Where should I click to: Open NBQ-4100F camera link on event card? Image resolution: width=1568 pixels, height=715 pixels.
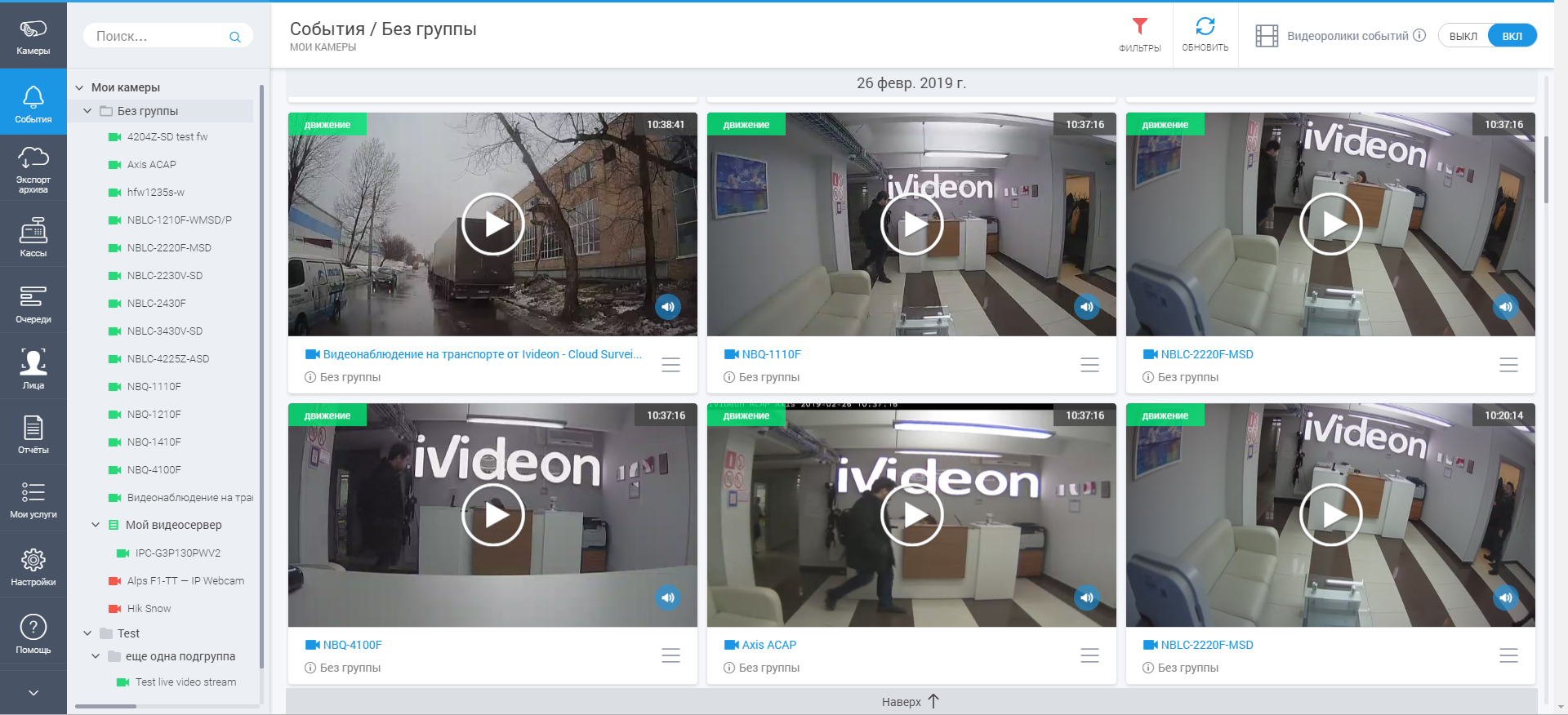[352, 645]
